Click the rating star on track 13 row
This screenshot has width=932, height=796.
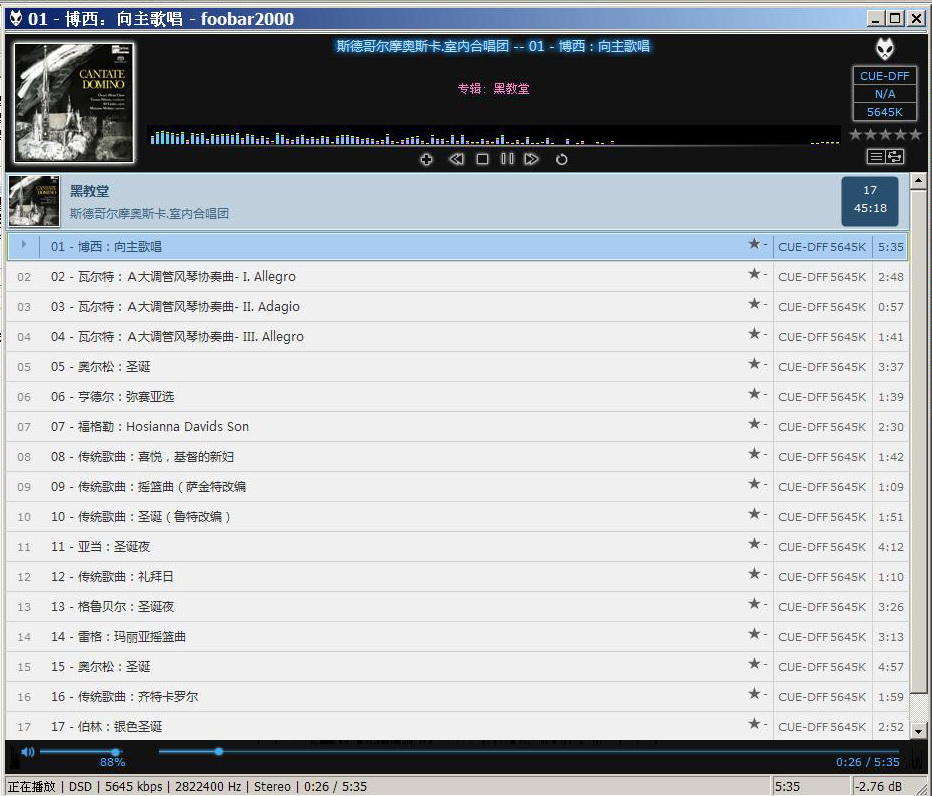click(754, 603)
